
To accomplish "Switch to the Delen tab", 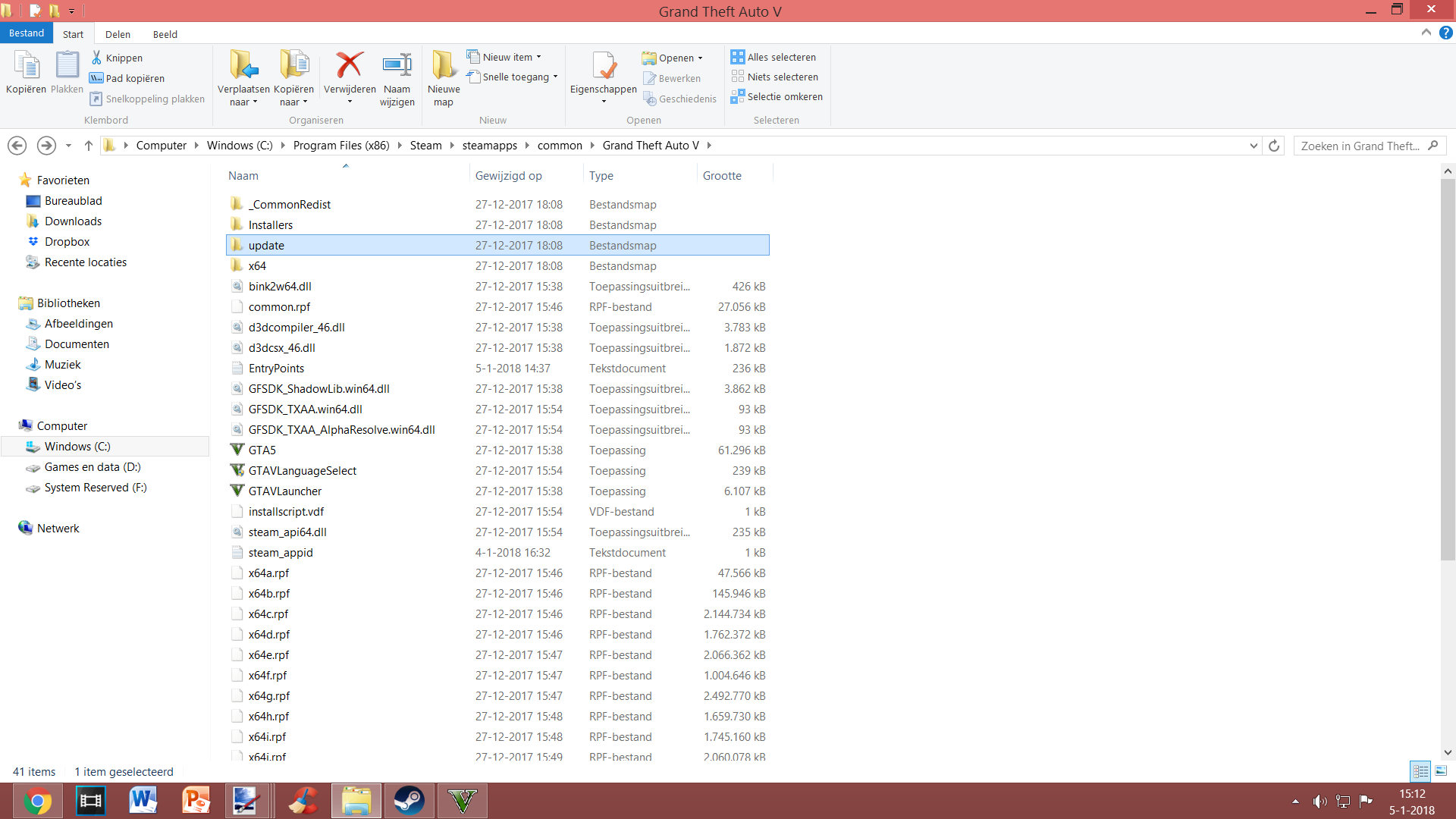I will [118, 34].
